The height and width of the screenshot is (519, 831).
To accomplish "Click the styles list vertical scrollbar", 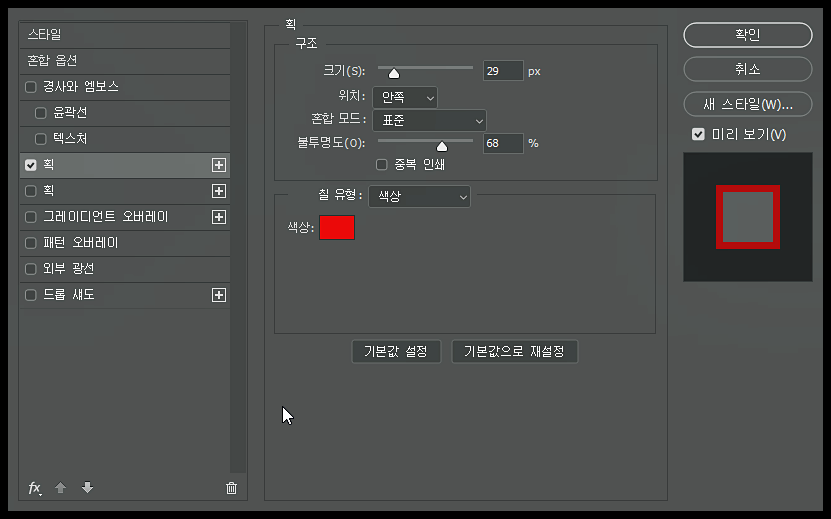I will 238,247.
